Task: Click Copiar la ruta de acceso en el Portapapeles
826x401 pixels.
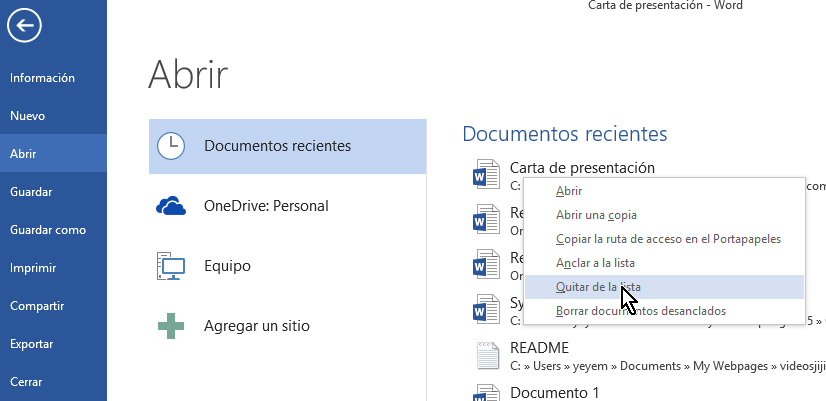Action: pyautogui.click(x=665, y=239)
